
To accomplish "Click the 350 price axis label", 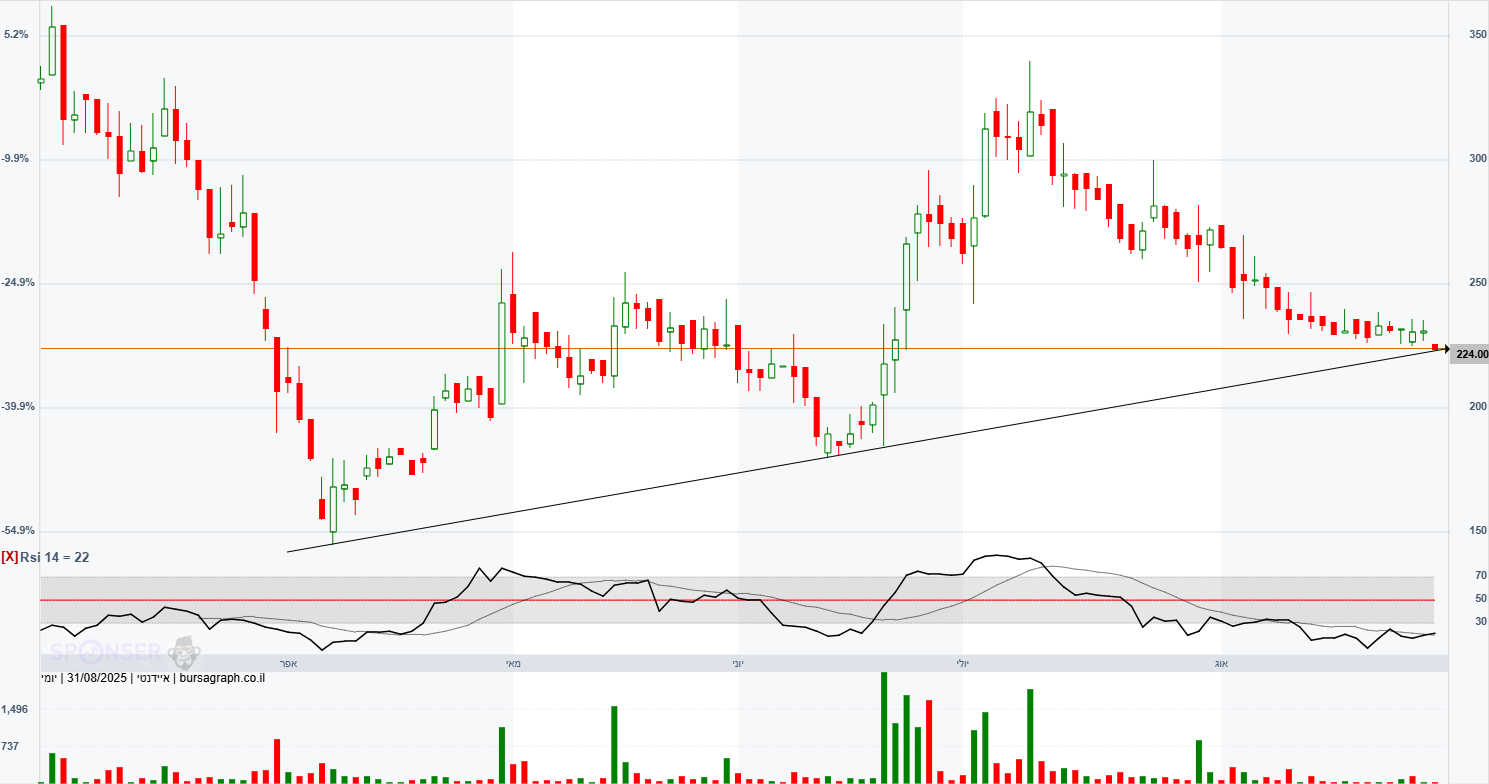I will 1477,35.
